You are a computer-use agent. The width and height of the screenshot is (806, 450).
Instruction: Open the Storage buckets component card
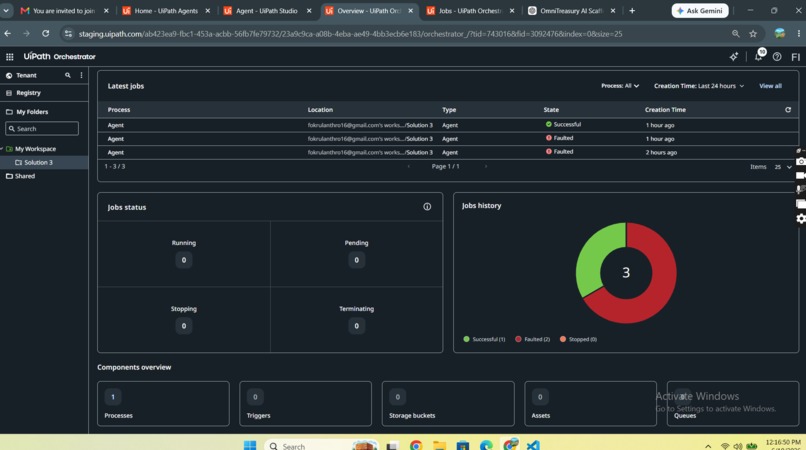pos(448,404)
